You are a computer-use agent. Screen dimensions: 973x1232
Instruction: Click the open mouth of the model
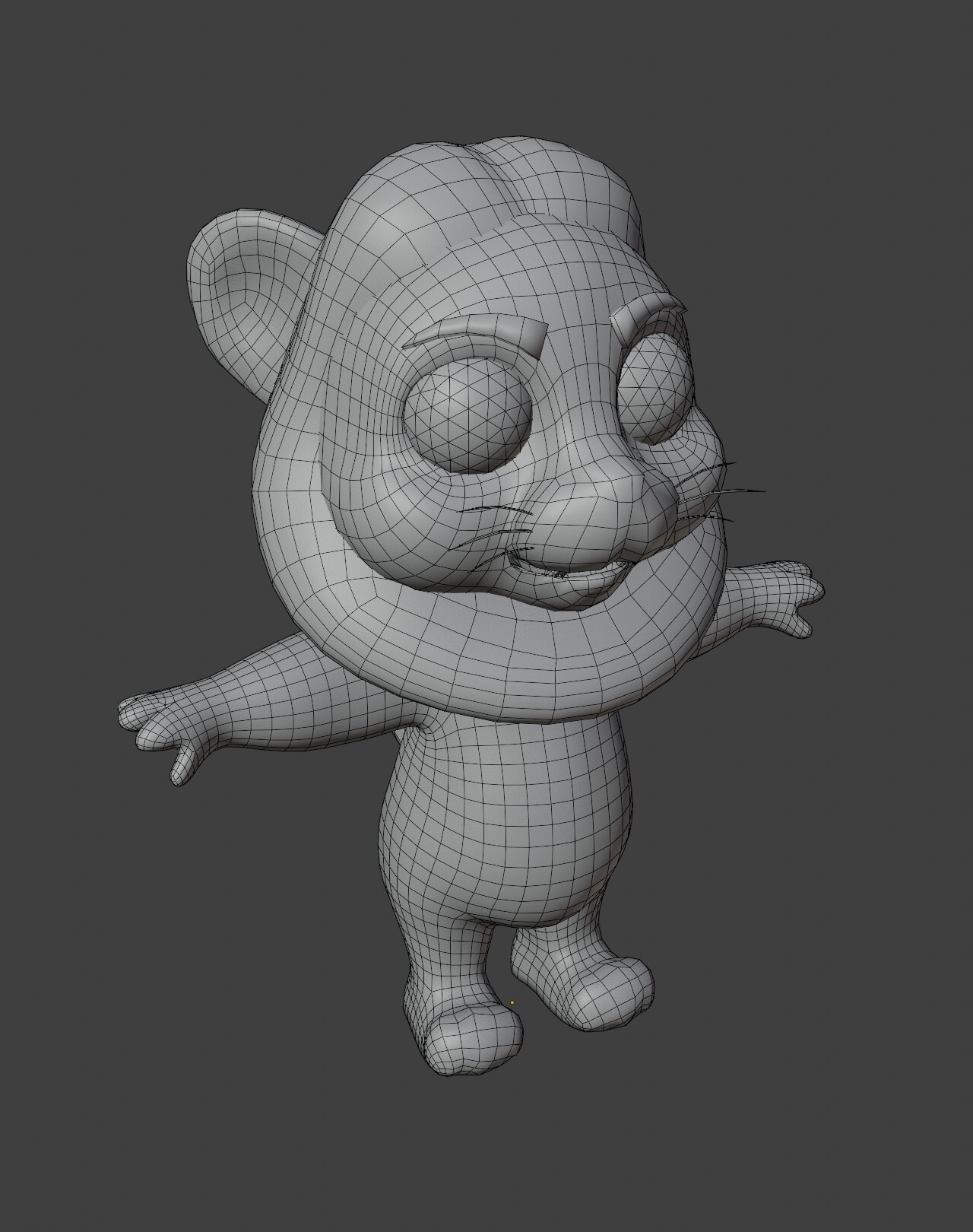click(x=570, y=567)
